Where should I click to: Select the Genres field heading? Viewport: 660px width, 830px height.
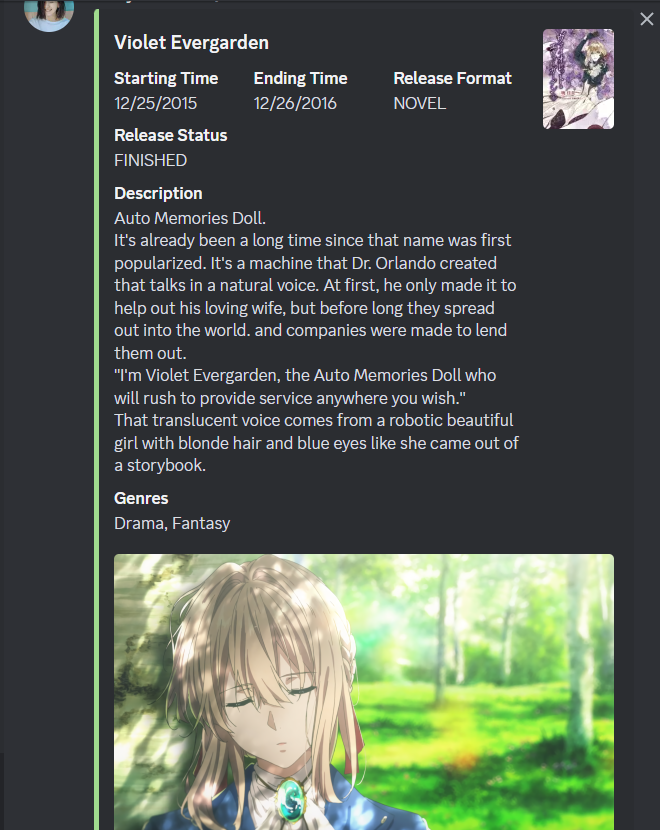coord(141,498)
